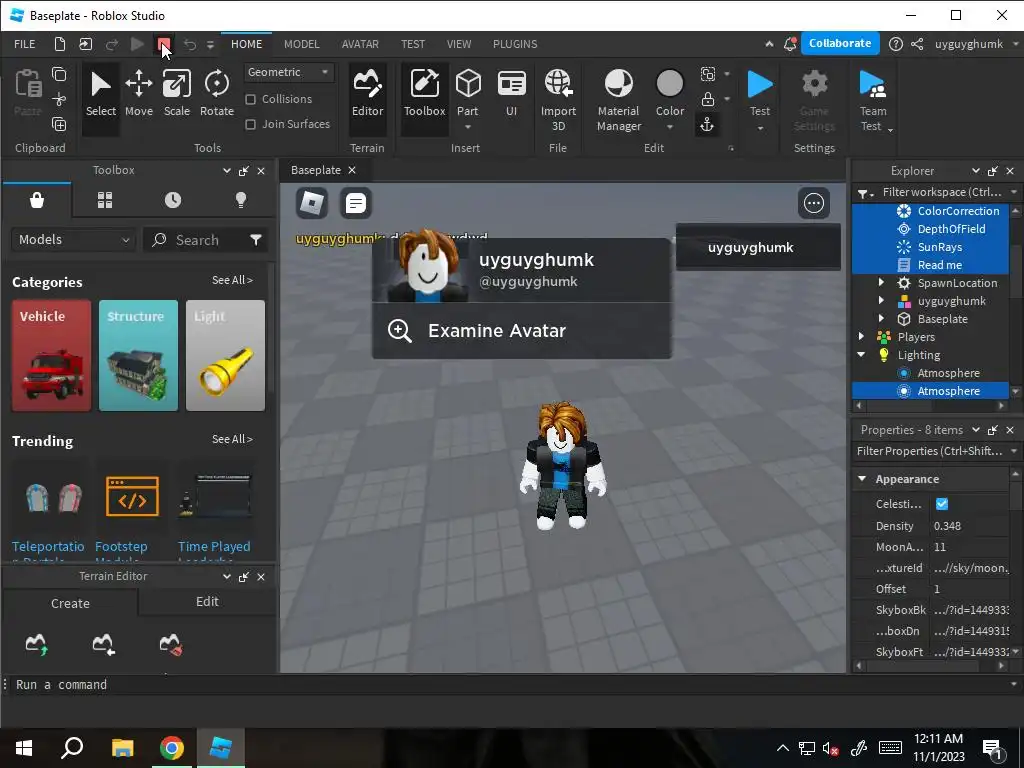Toggle the Anchor icon in Edit group
The height and width of the screenshot is (768, 1024).
707,125
